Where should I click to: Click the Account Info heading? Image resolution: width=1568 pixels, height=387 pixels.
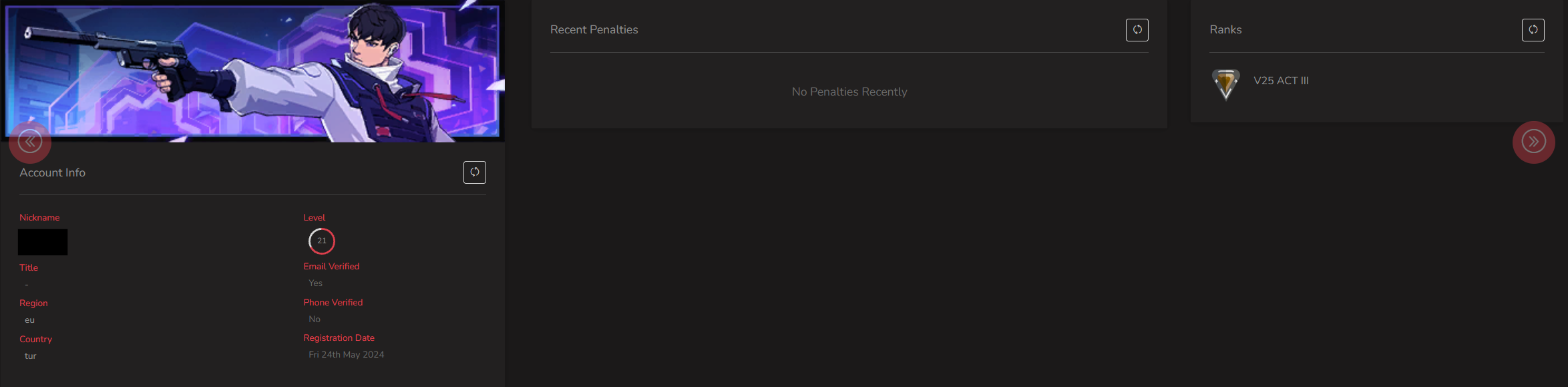coord(53,172)
